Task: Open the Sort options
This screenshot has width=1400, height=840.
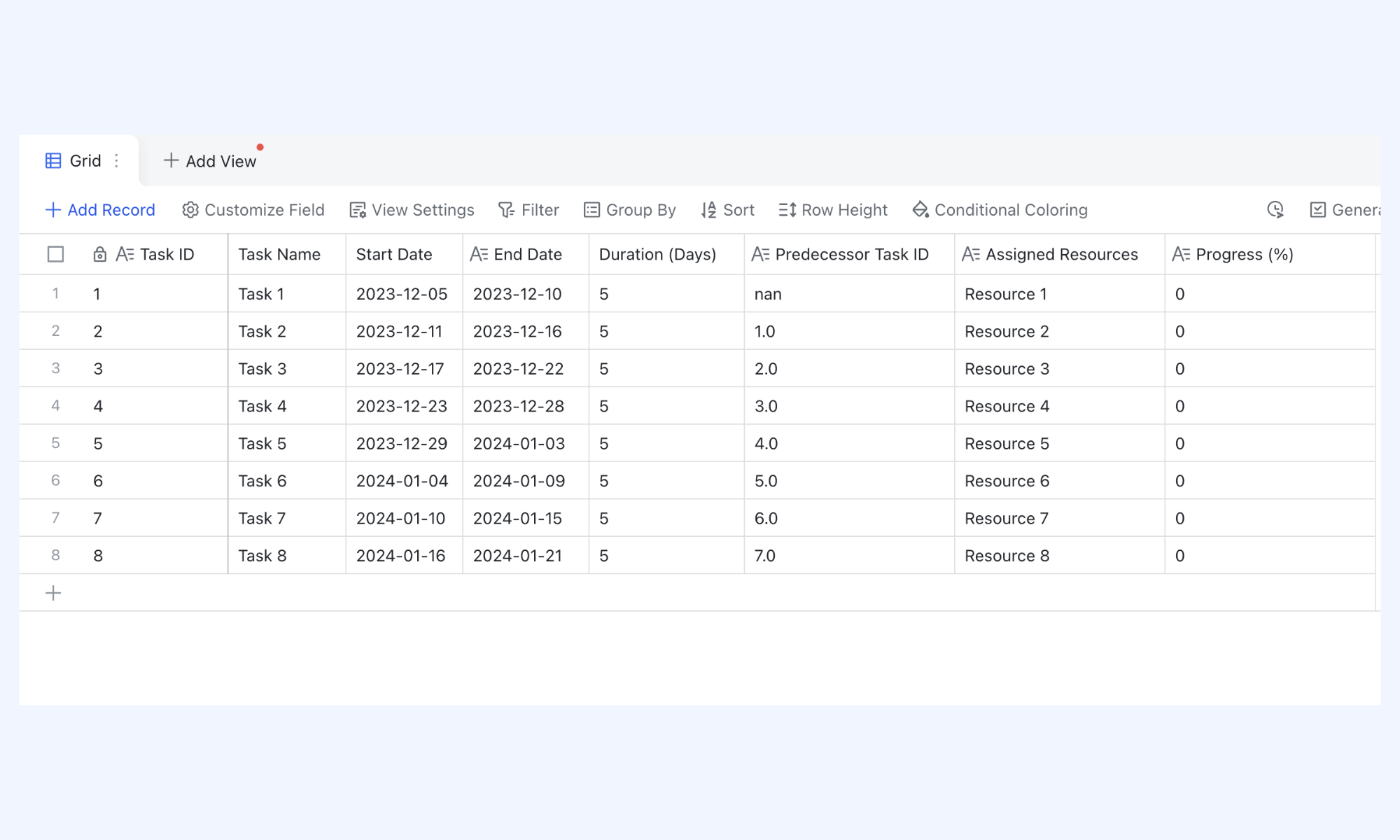Action: (x=728, y=210)
